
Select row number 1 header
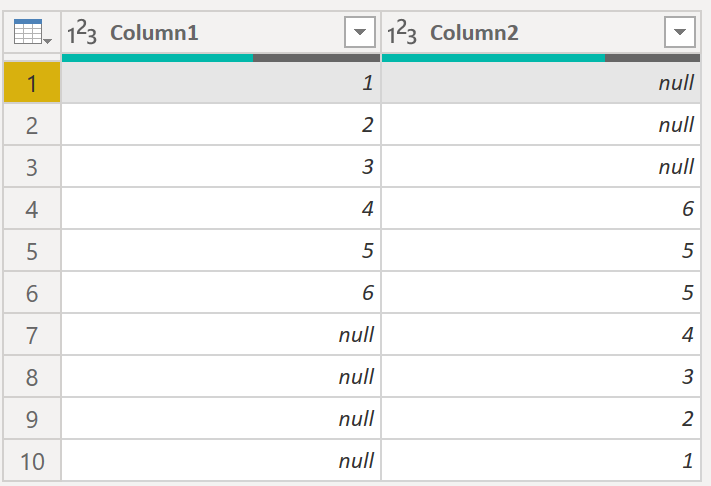tap(32, 83)
